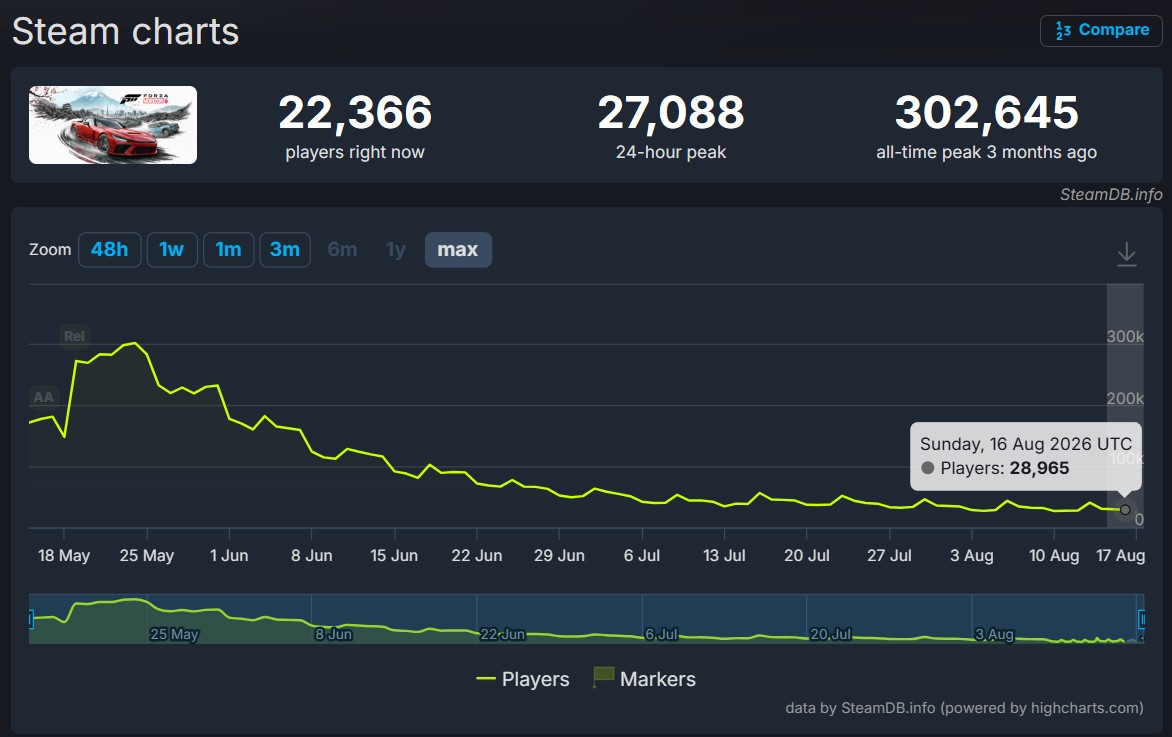Image resolution: width=1172 pixels, height=737 pixels.
Task: Click the 29 Jun axis label
Action: (559, 555)
